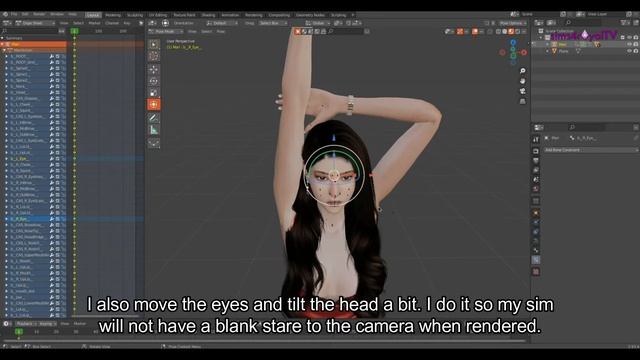Select the Scale tool in viewport toolbar
640x360 pixels.
pyautogui.click(x=154, y=93)
